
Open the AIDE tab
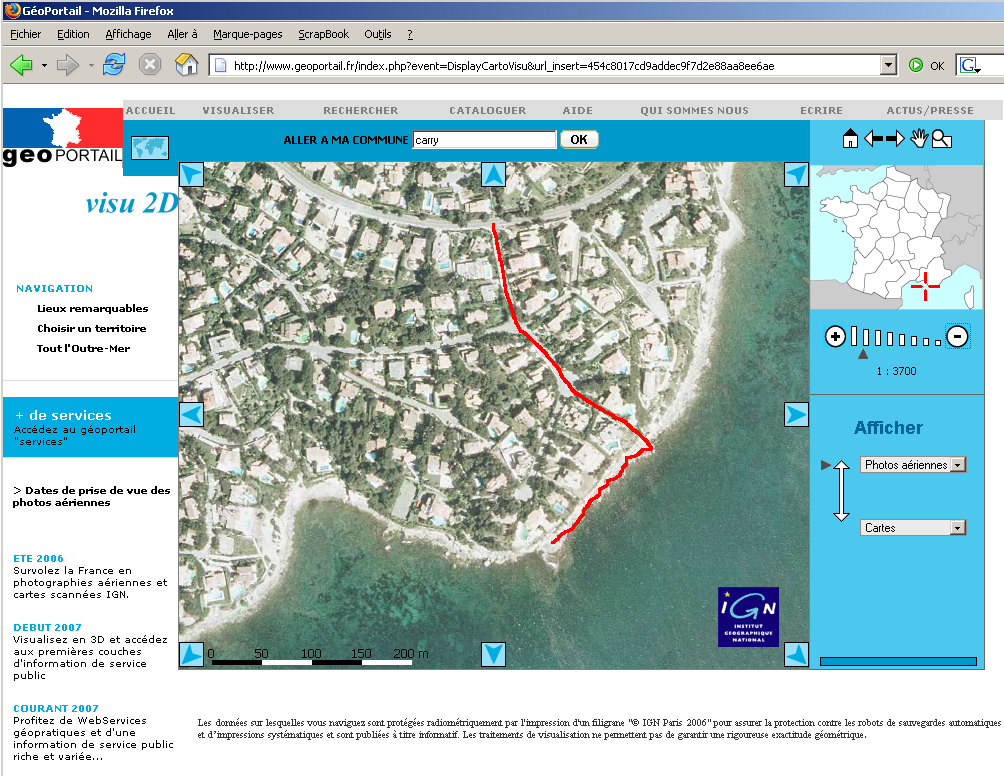coord(578,110)
